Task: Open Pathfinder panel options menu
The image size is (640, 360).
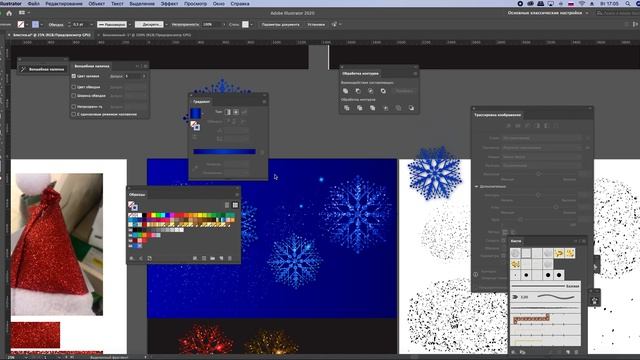Action: 415,73
